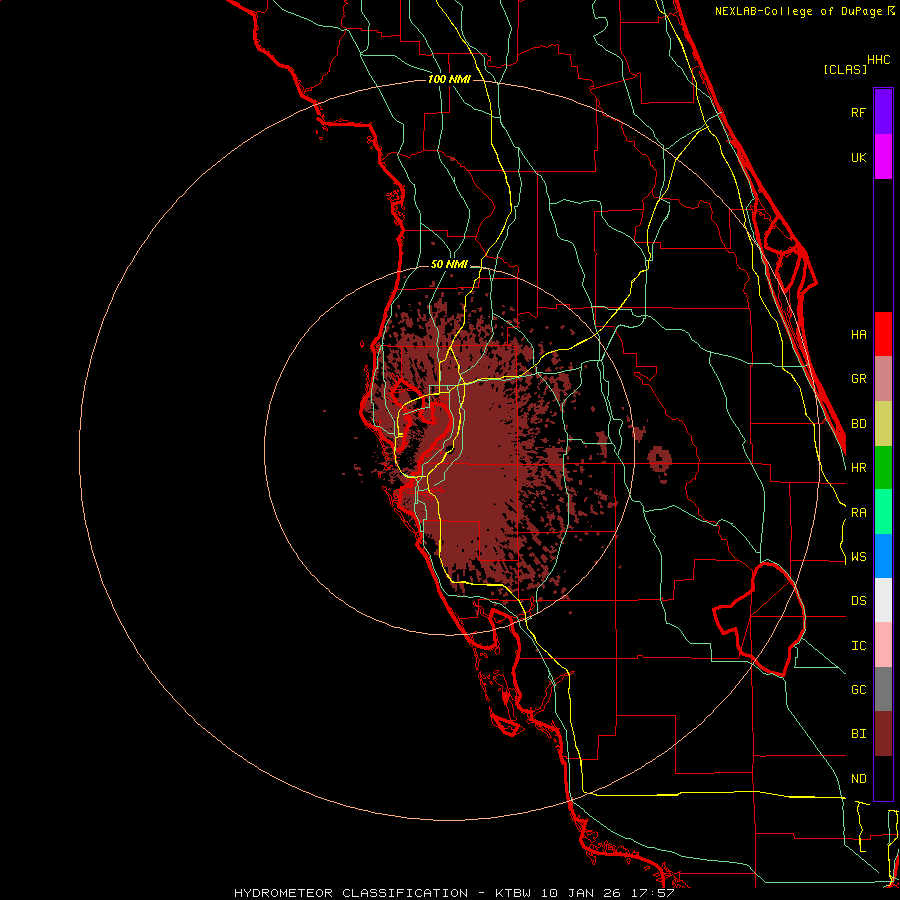
Task: Click the light pink IC legend swatch
Action: click(883, 645)
